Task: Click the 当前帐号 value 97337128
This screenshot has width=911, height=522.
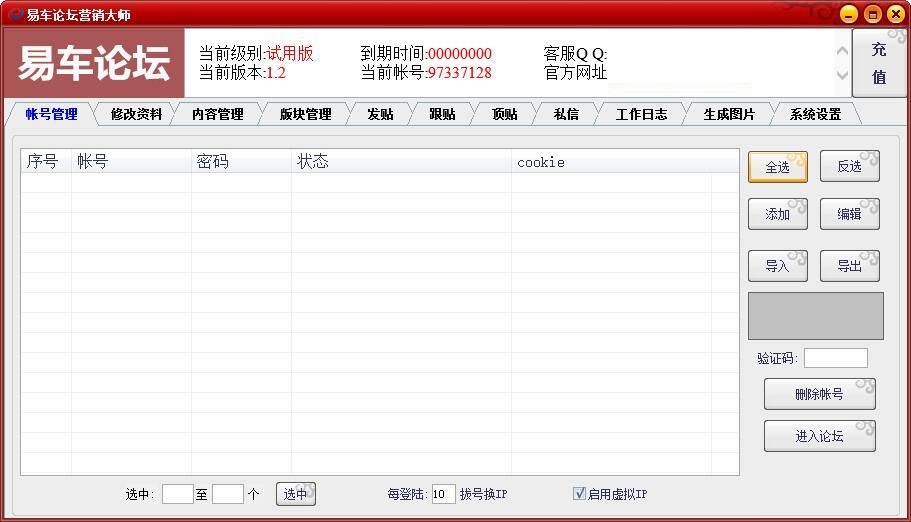Action: (x=460, y=73)
